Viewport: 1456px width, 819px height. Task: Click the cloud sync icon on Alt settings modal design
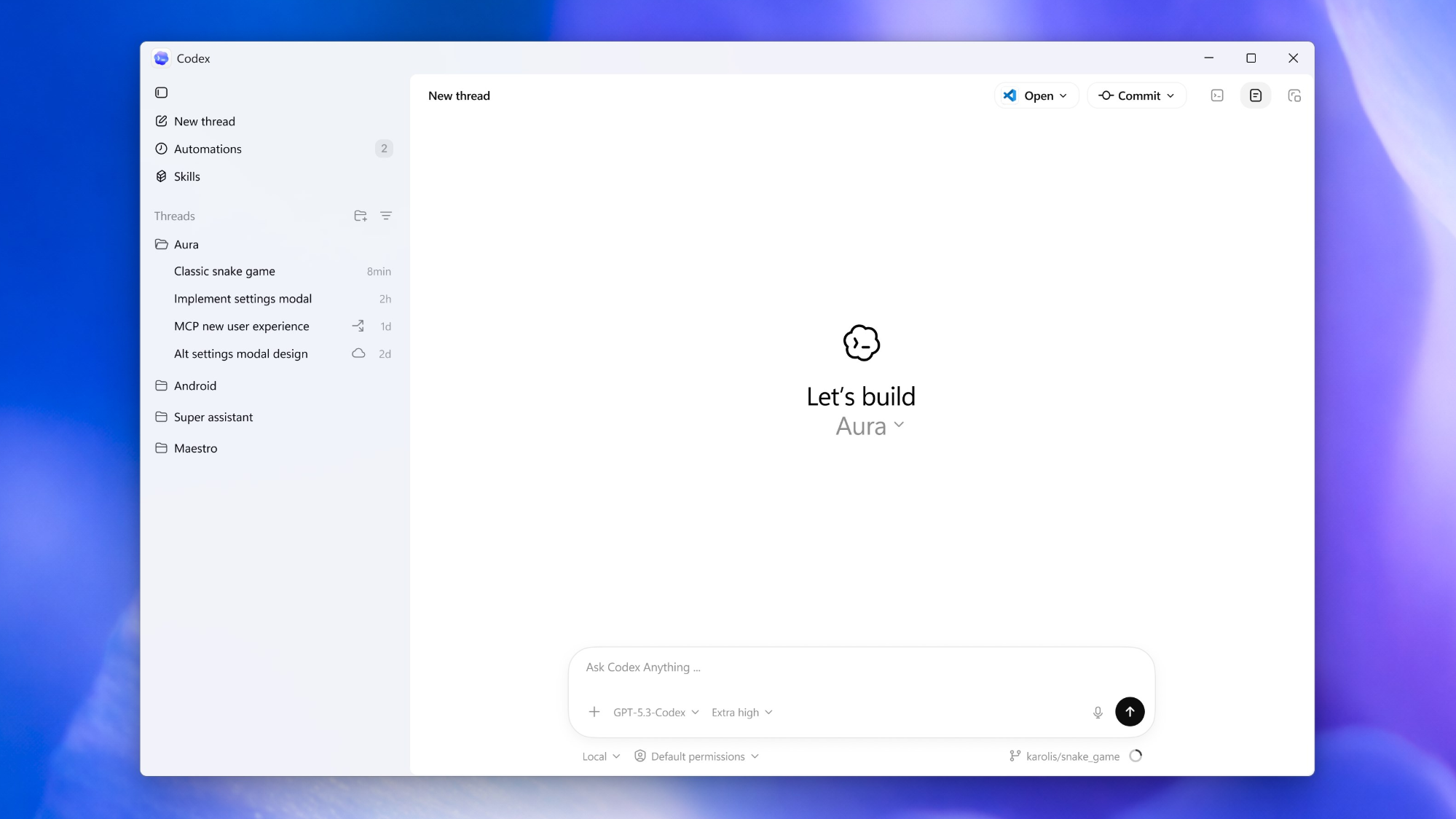(358, 353)
